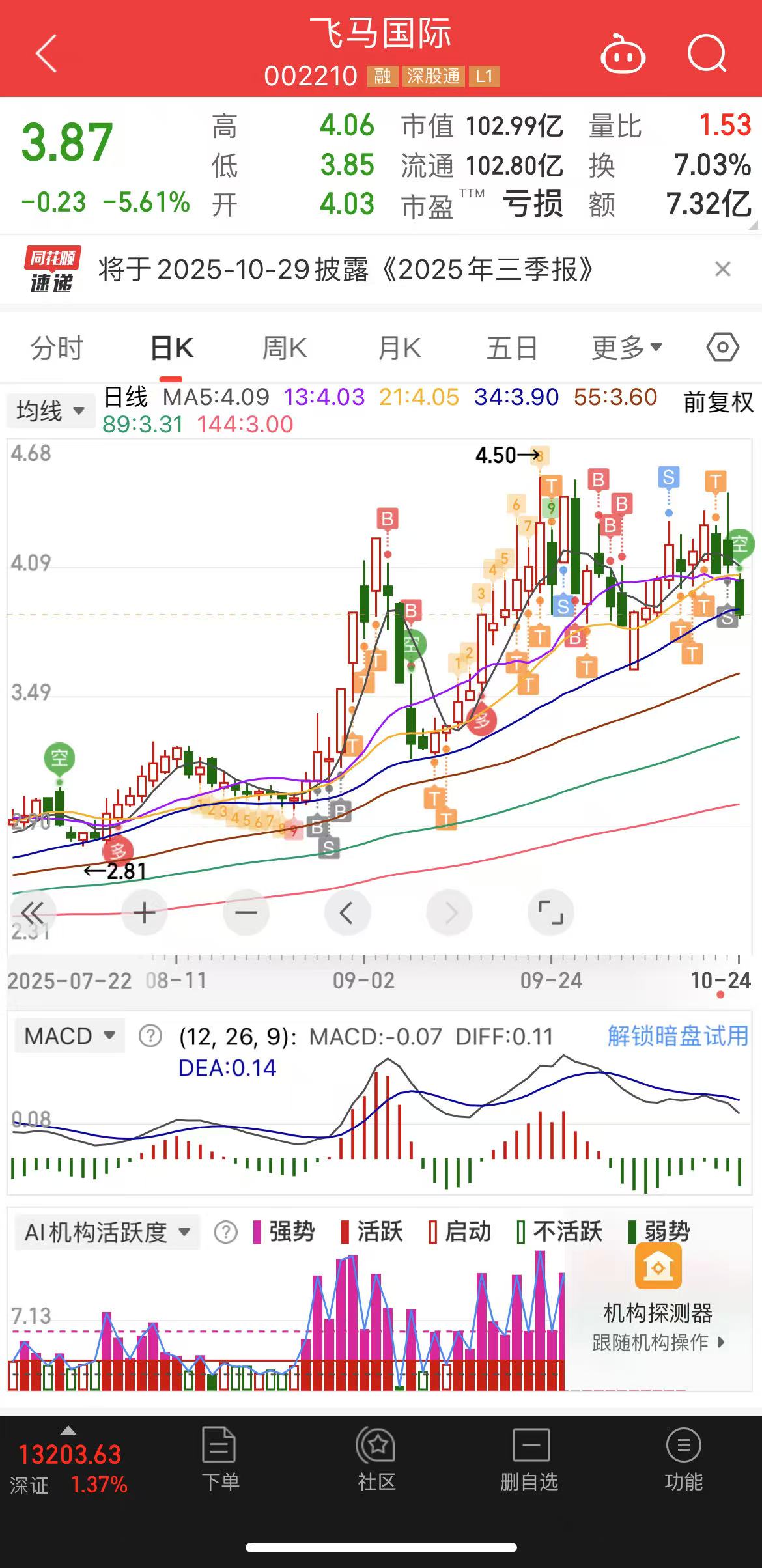Open 机构探测器 house icon
762x1568 pixels.
(658, 1267)
